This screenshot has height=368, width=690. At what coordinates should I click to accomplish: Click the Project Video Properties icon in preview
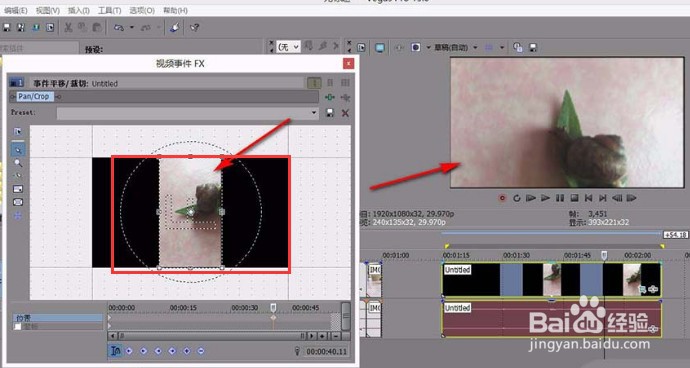(362, 48)
